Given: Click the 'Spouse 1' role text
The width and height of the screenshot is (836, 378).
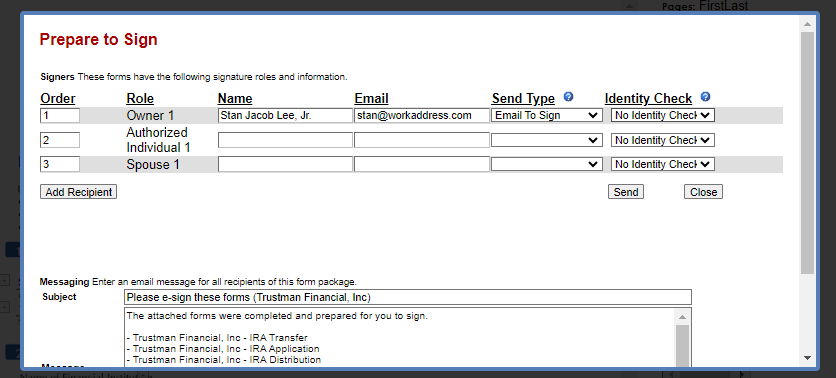Looking at the screenshot, I should point(153,165).
